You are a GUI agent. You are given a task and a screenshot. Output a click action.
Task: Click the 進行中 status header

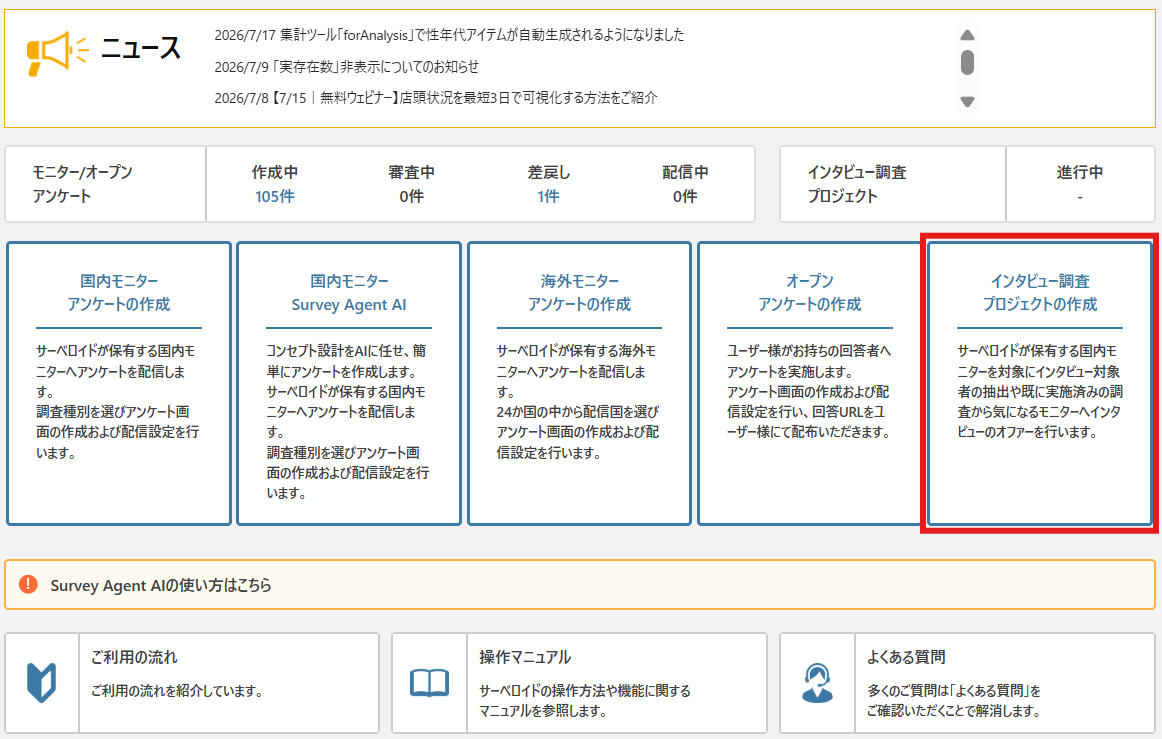click(x=1080, y=172)
